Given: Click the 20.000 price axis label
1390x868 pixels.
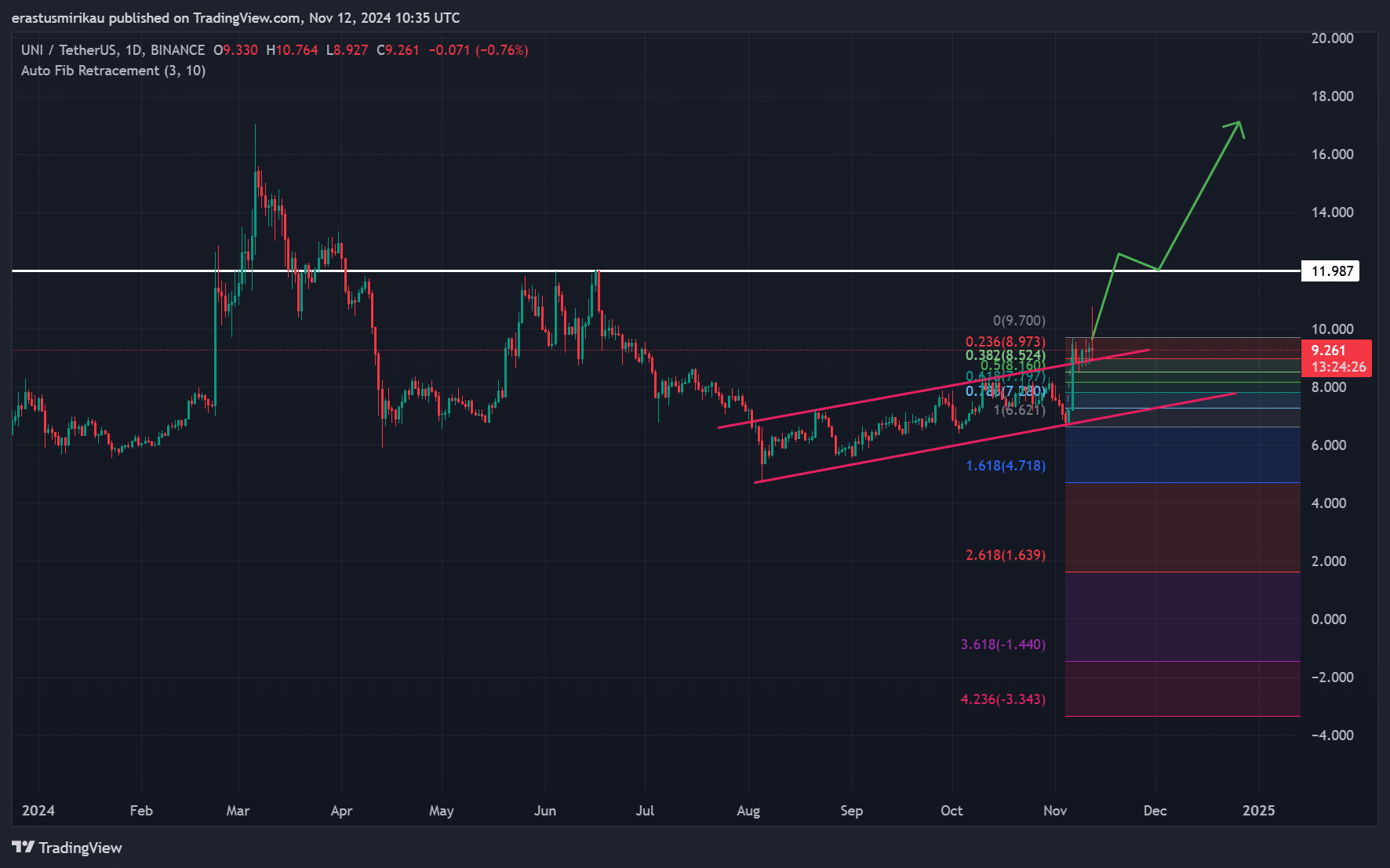Looking at the screenshot, I should pyautogui.click(x=1332, y=38).
